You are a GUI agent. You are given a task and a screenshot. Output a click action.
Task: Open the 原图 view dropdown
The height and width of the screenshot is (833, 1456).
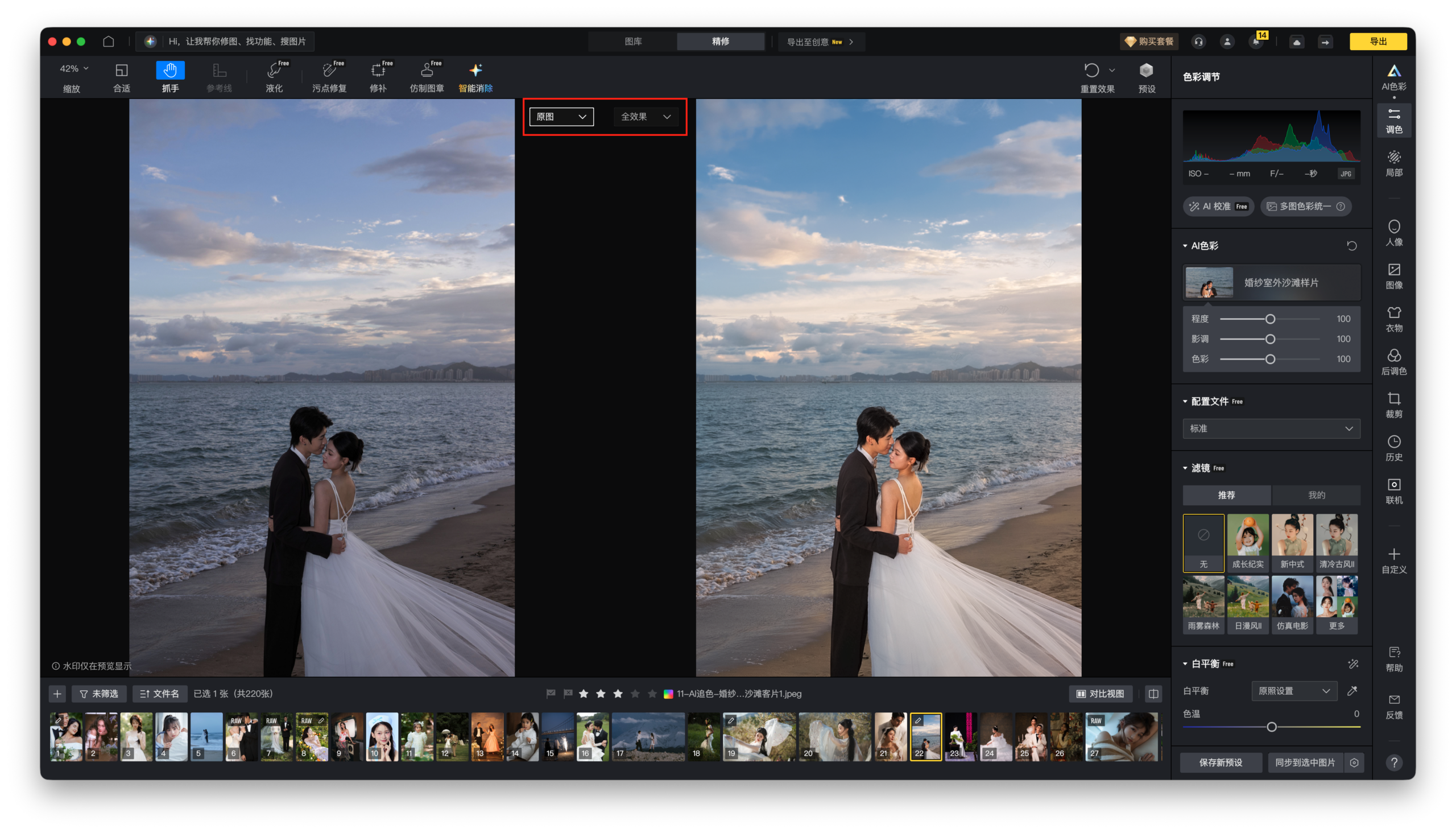(561, 117)
